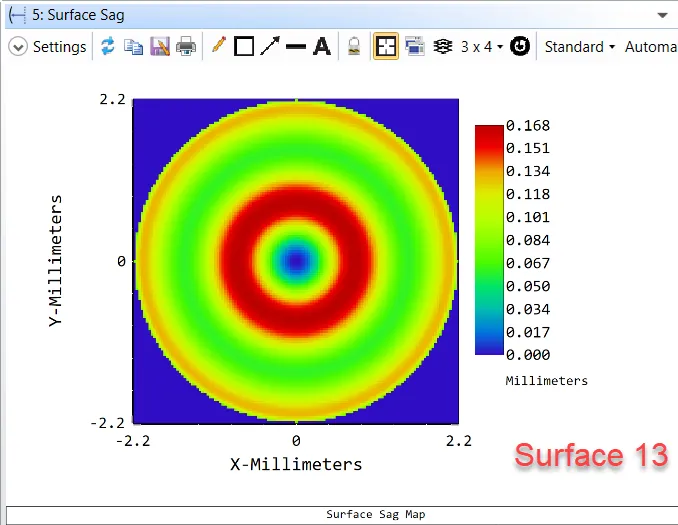
Task: Toggle the highlighted active cursor button
Action: click(x=386, y=47)
